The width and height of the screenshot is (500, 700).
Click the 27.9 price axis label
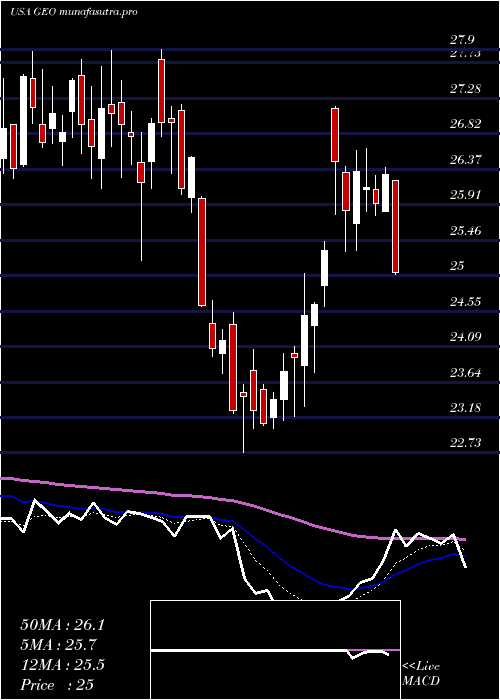[x=462, y=40]
